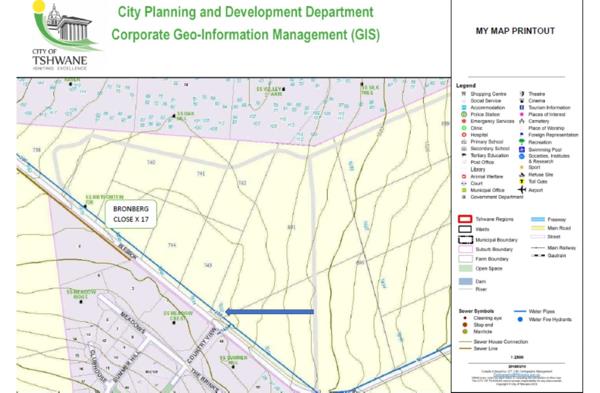Click the Tshwane Regions red boundary swatch
Viewport: 600px width, 393px height.
pyautogui.click(x=465, y=219)
